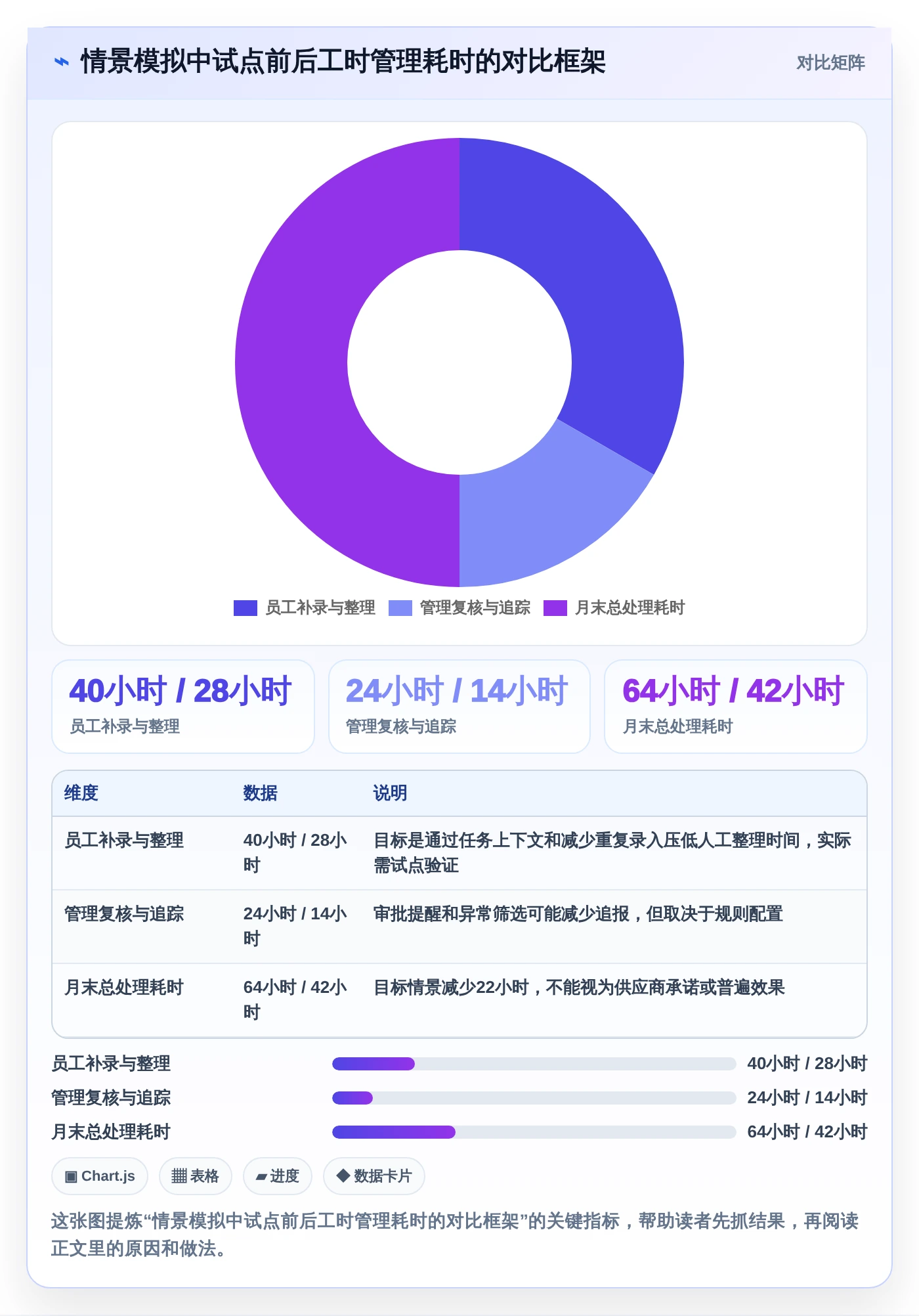Screen dimensions: 919x1316
Task: Select the 24小时 / 14小时 data card
Action: tap(460, 707)
